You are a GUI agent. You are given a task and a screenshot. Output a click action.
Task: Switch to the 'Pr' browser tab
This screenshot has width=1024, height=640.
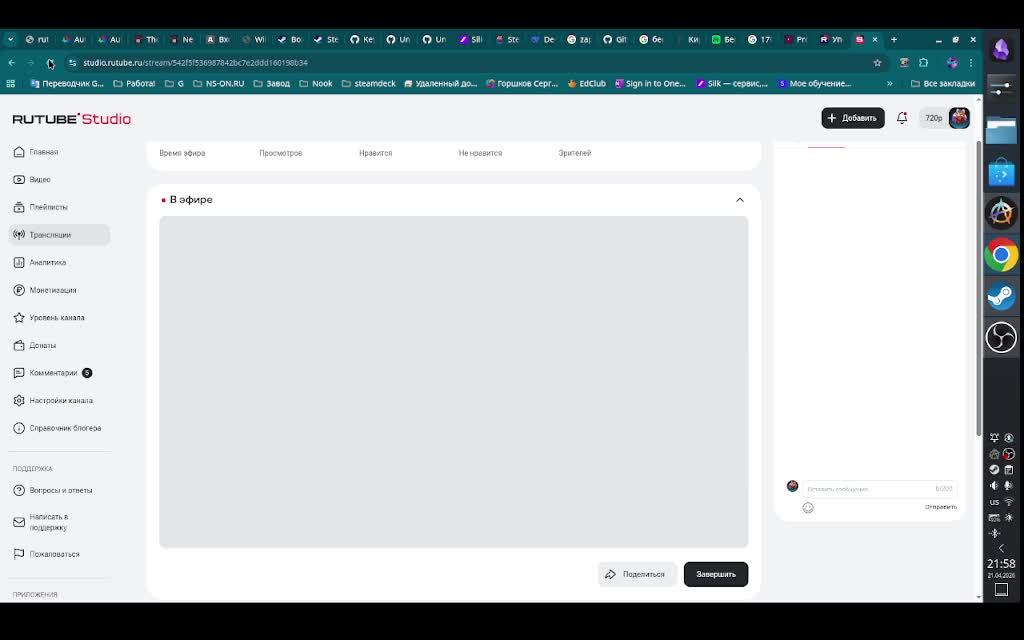click(x=795, y=39)
